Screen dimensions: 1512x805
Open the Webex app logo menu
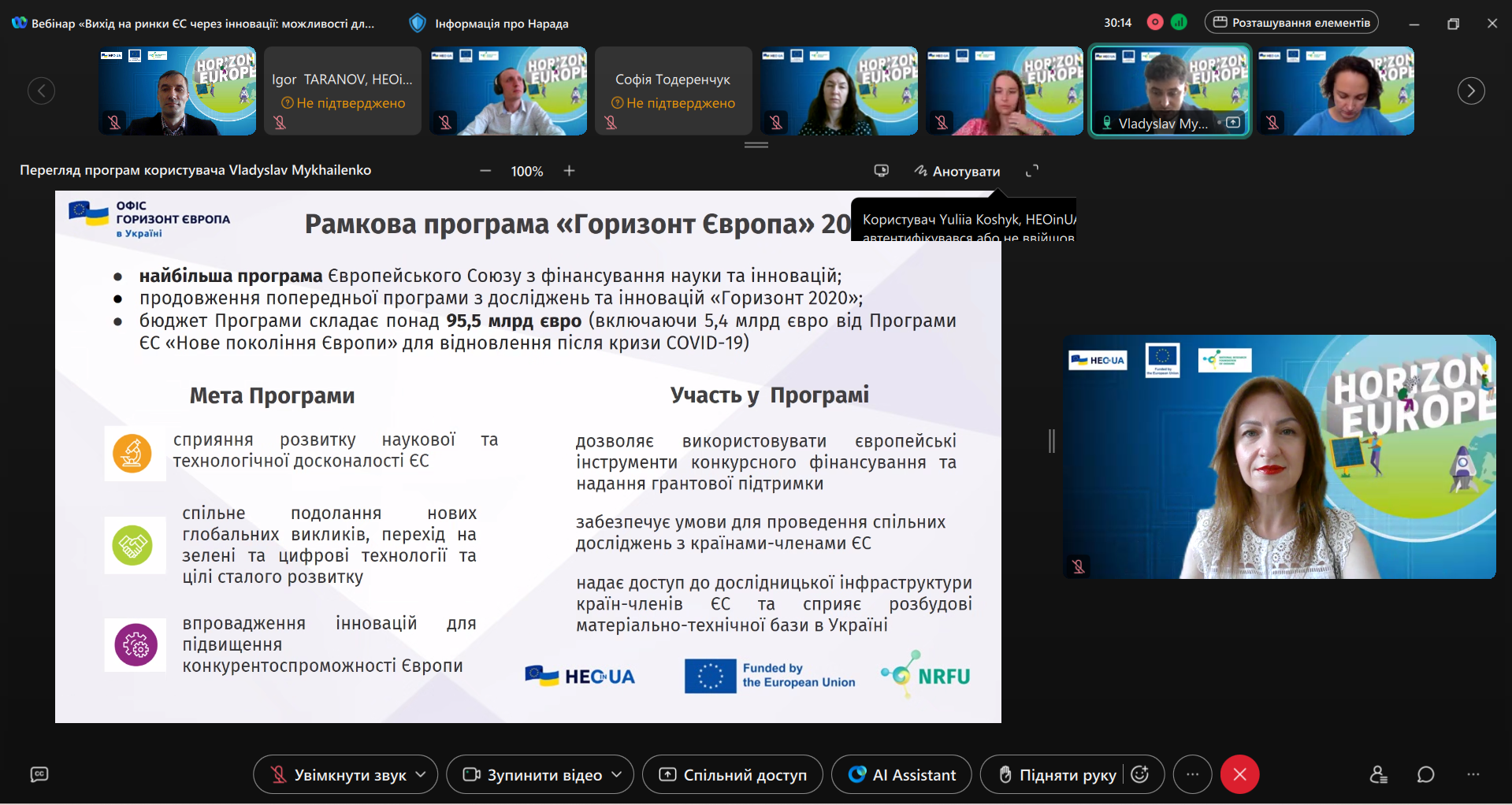click(x=19, y=23)
